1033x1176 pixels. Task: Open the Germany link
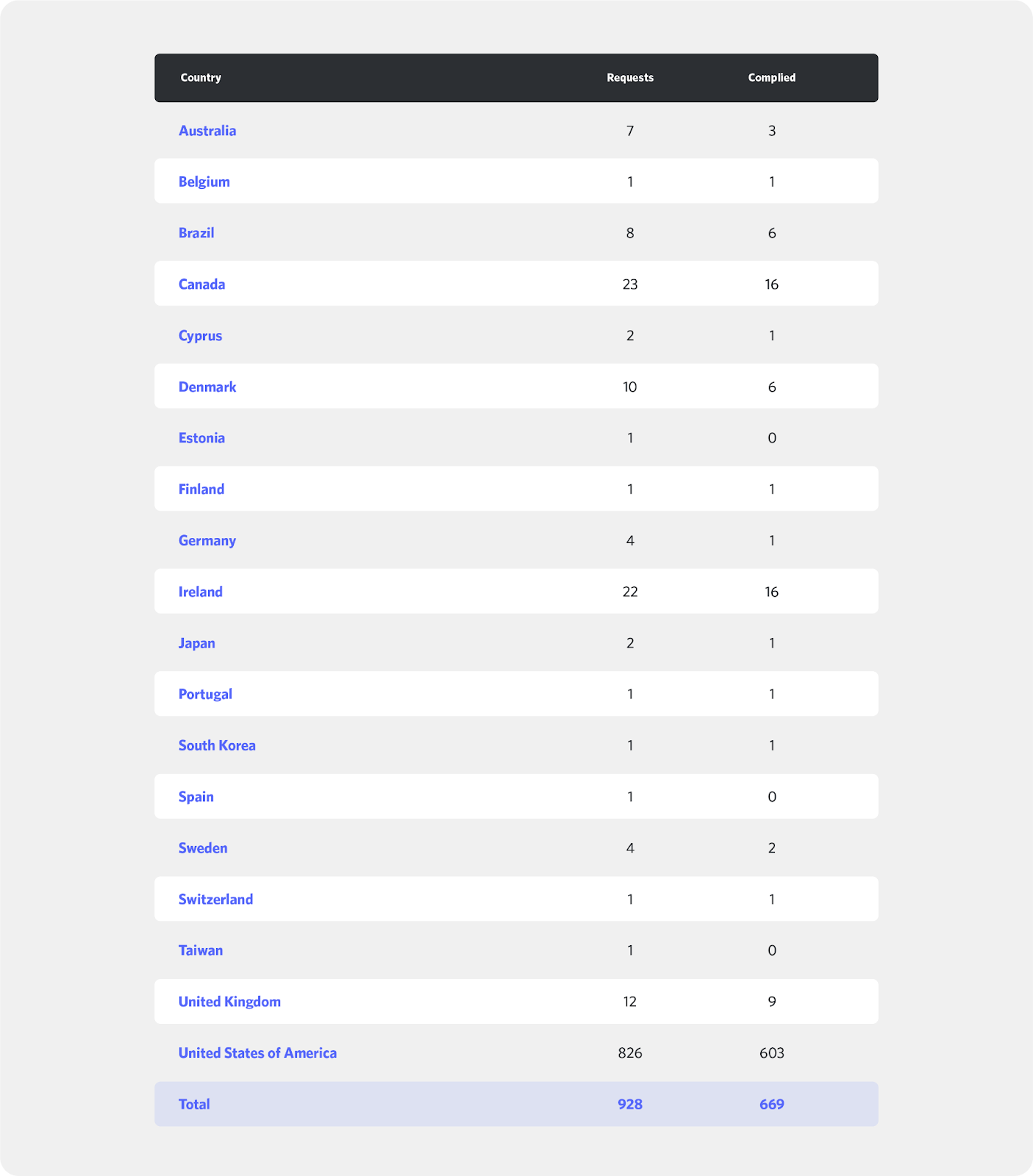(x=207, y=541)
